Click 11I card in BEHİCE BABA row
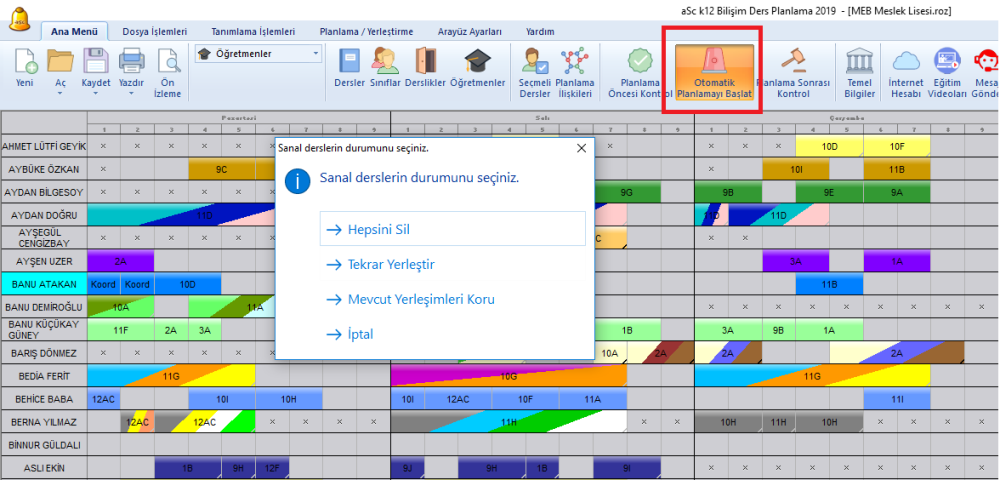Viewport: 1000px width, 480px height. 897,400
